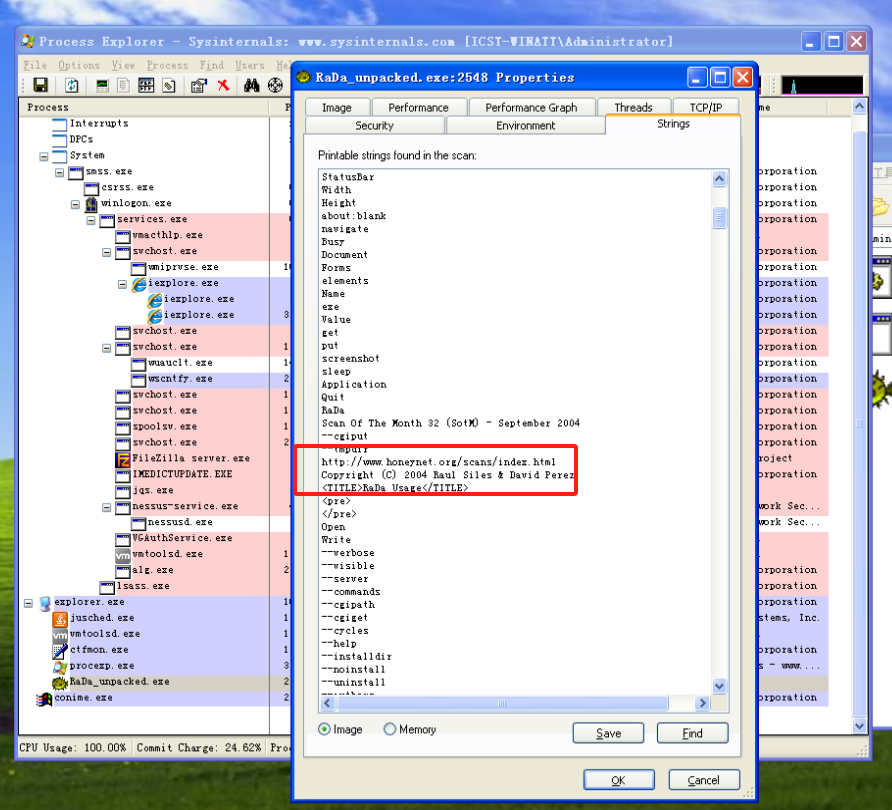This screenshot has width=892, height=810.
Task: Click the '--verbose' string in the list
Action: (x=348, y=553)
